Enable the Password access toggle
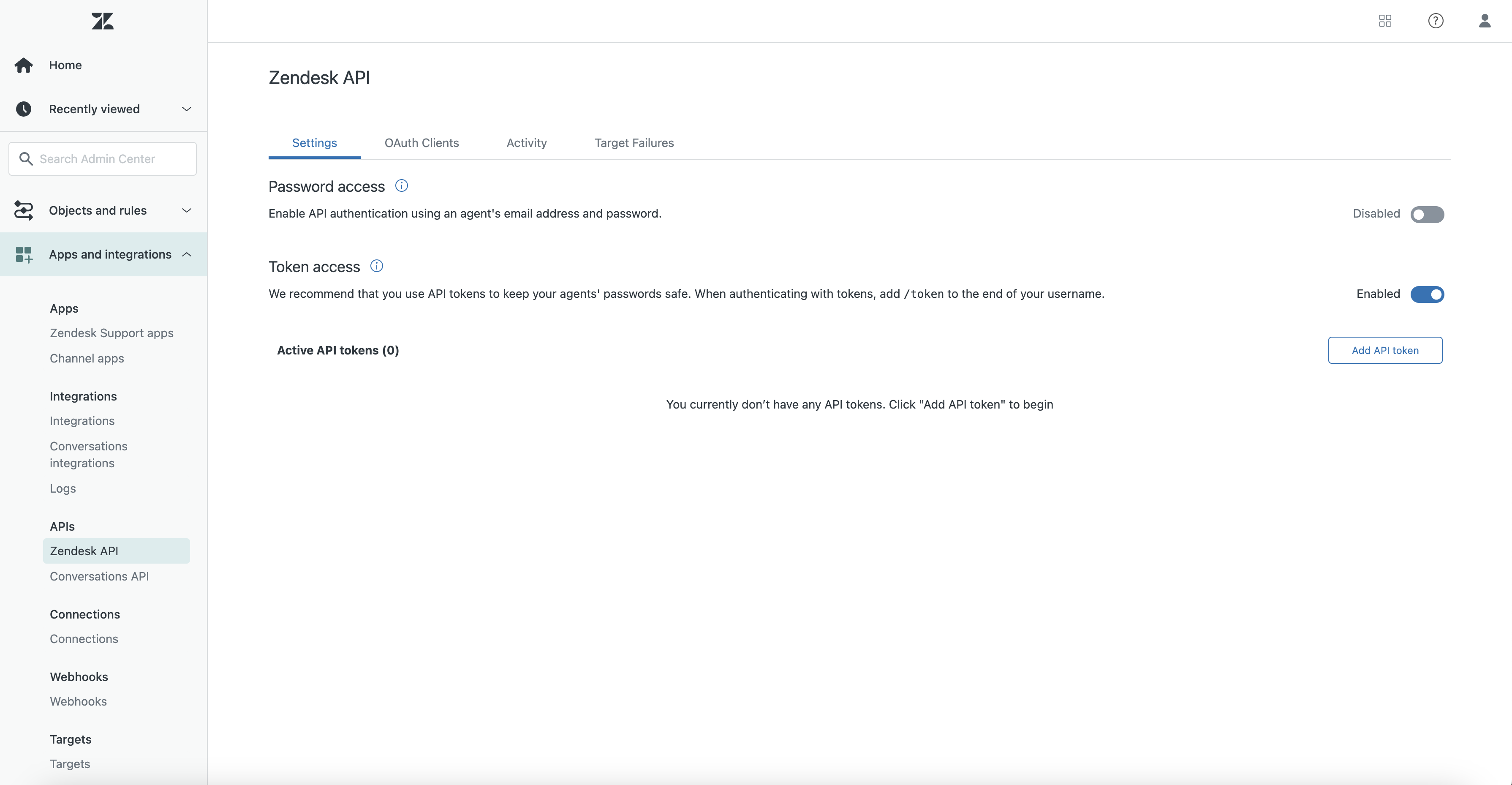This screenshot has width=1512, height=785. tap(1427, 214)
